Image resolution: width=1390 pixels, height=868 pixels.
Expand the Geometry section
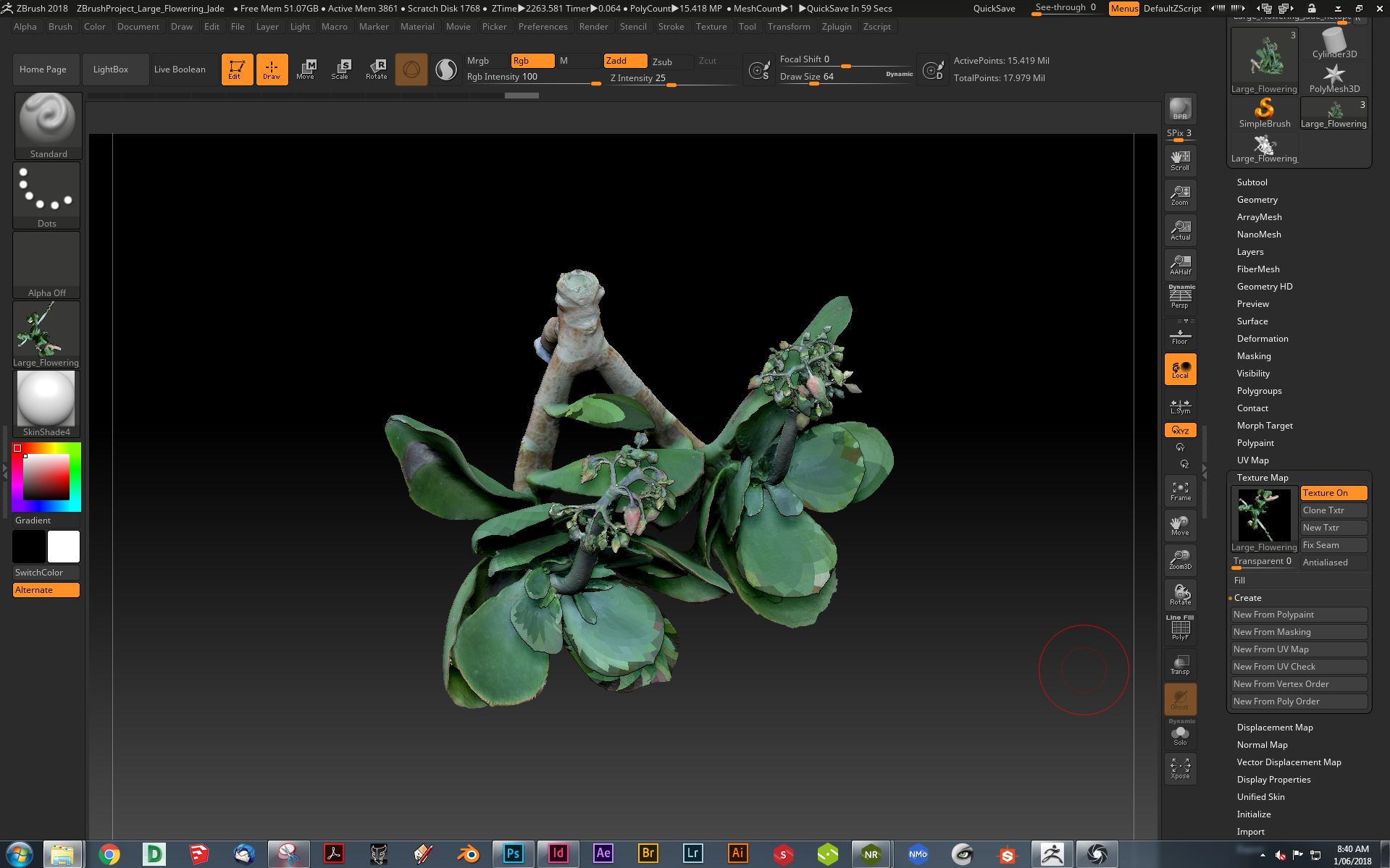click(1257, 200)
